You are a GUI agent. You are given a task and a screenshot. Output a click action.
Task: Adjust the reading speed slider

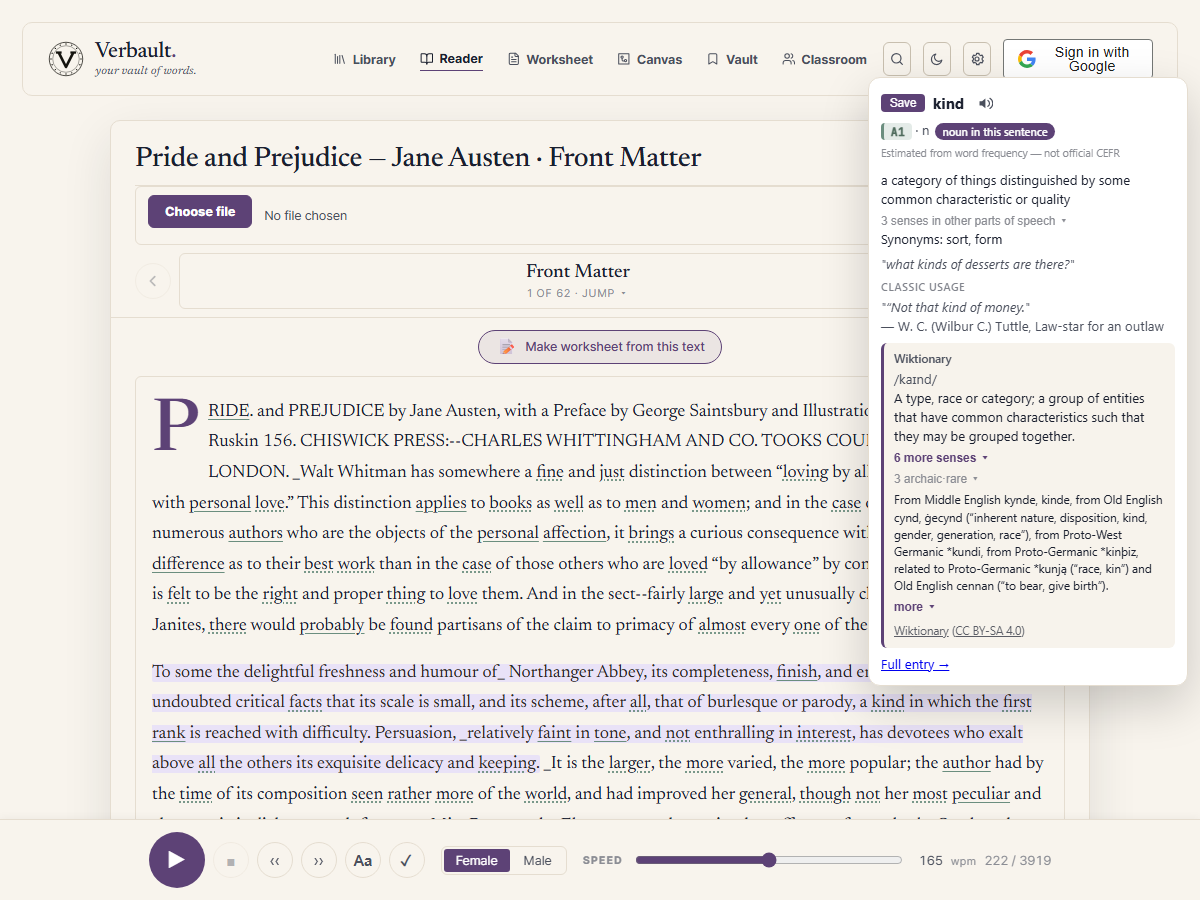[x=768, y=860]
